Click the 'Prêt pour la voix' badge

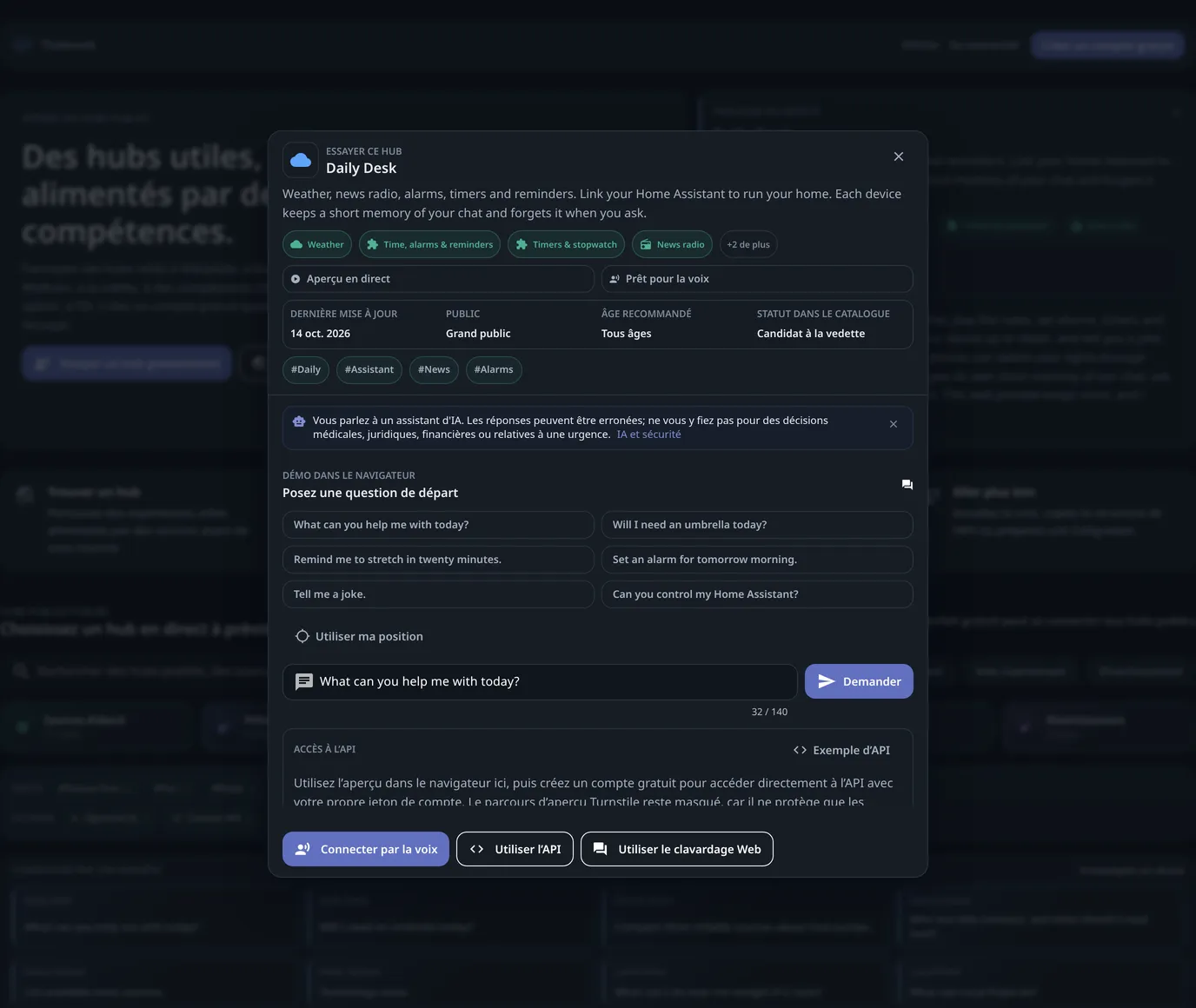click(757, 279)
